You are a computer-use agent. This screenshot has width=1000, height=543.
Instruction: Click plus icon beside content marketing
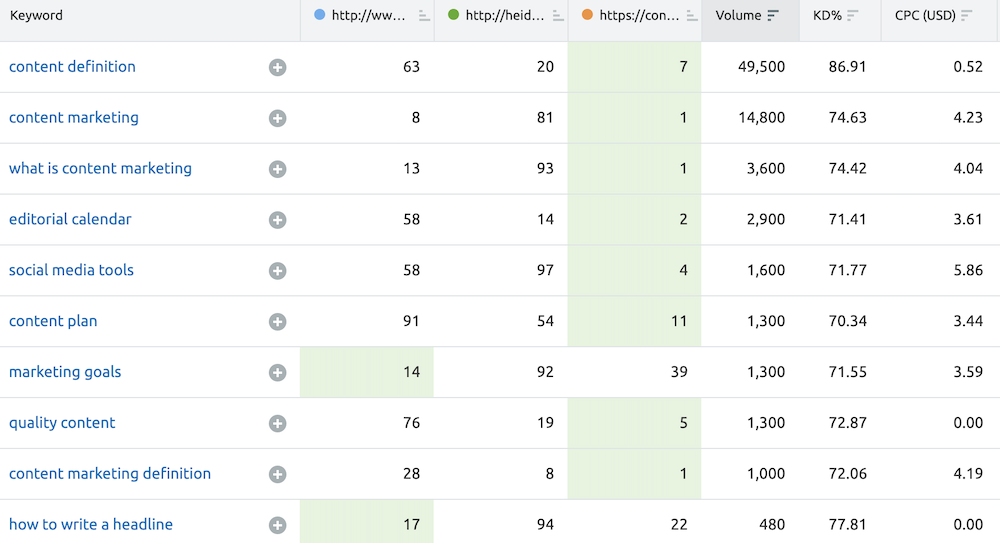tap(277, 118)
